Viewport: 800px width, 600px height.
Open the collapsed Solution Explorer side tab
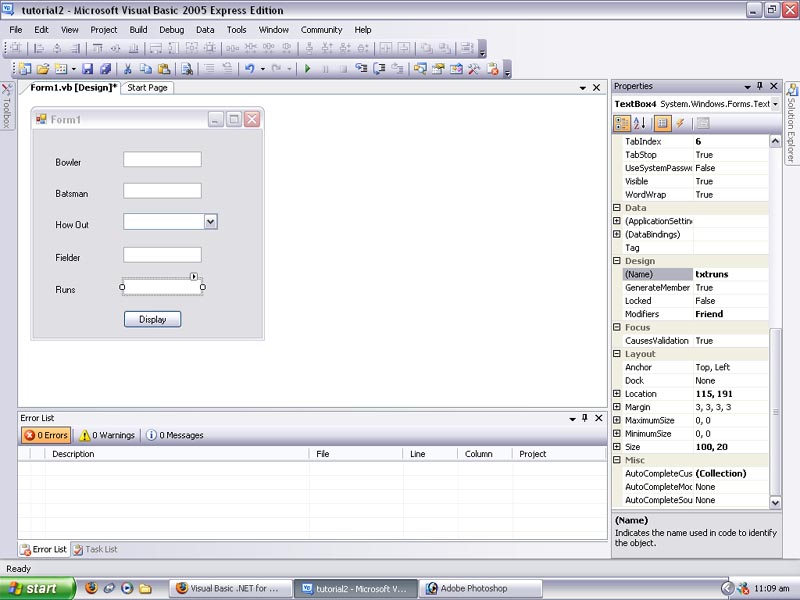point(792,123)
